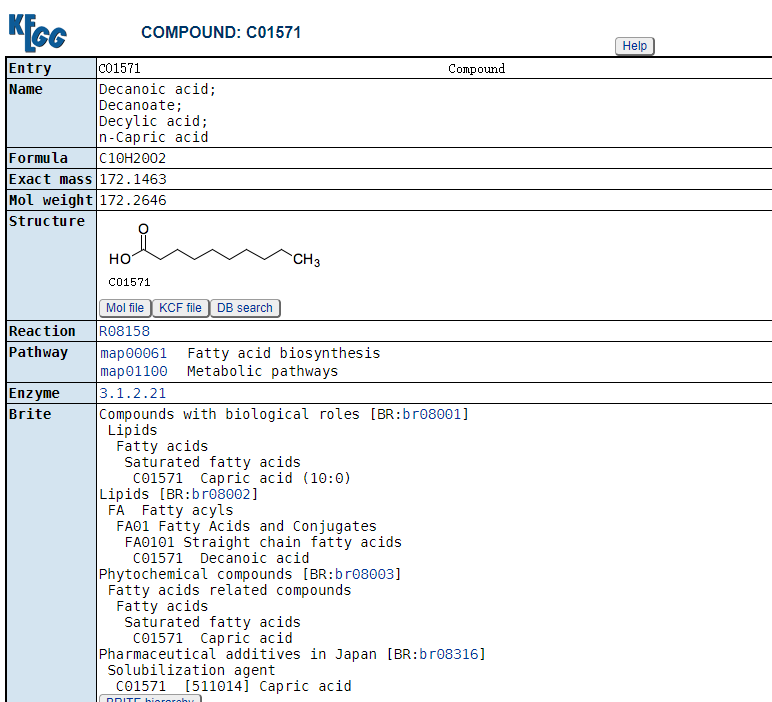
Task: Click the BRITE hierarchy button
Action: click(150, 699)
